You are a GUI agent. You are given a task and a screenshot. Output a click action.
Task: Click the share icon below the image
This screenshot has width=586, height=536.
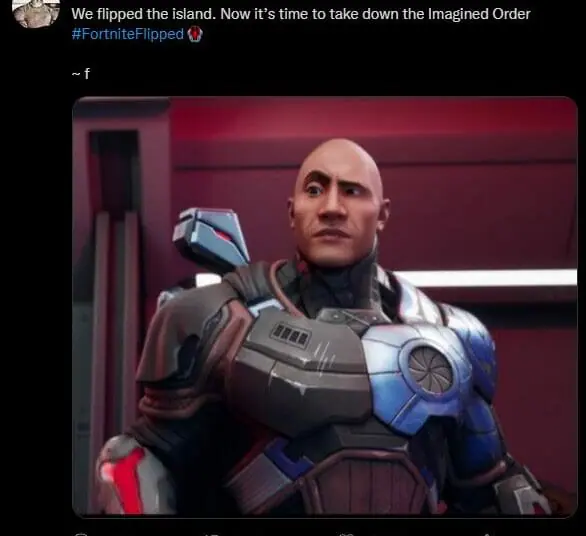487,535
